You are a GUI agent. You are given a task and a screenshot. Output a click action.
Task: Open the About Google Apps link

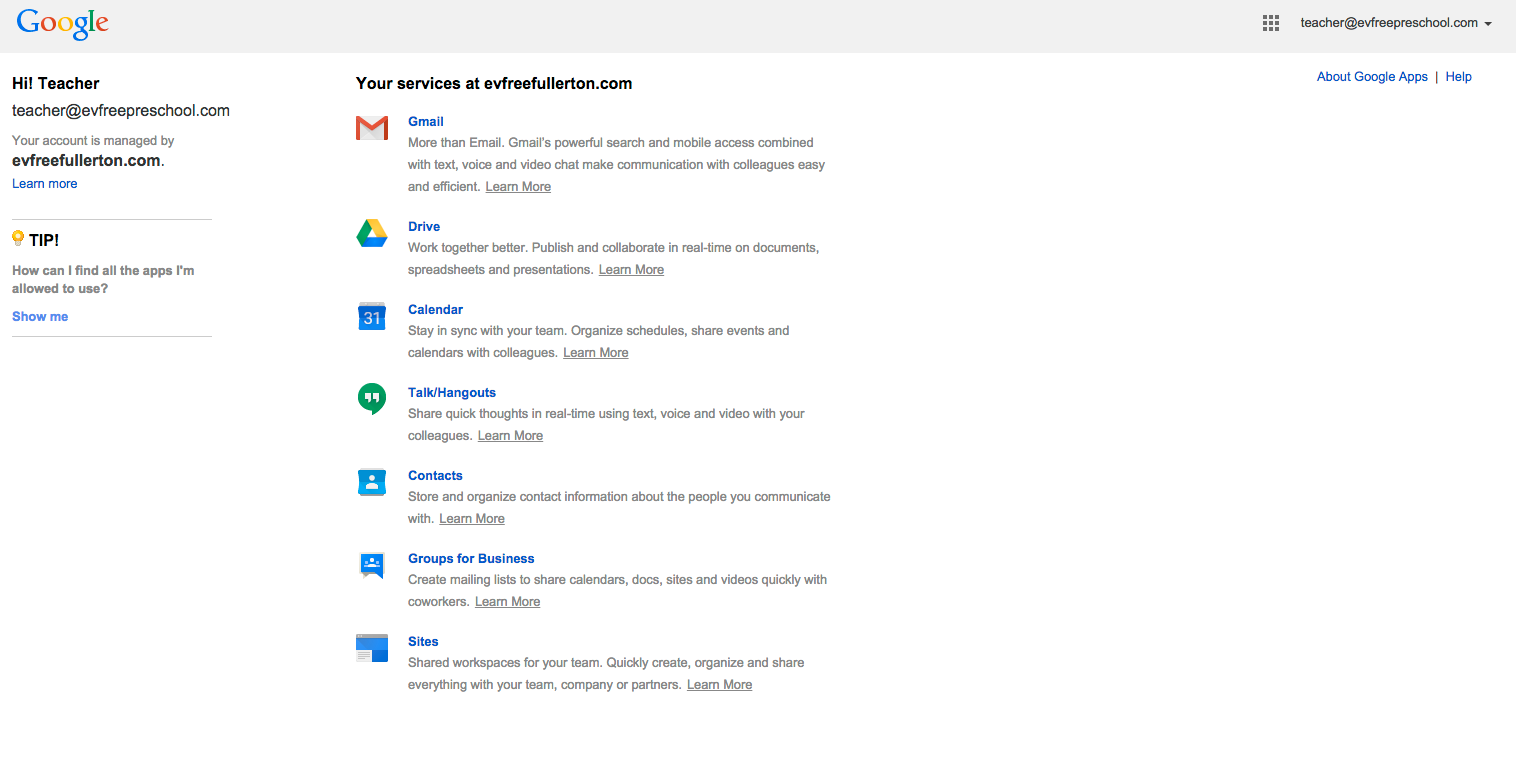coord(1372,77)
